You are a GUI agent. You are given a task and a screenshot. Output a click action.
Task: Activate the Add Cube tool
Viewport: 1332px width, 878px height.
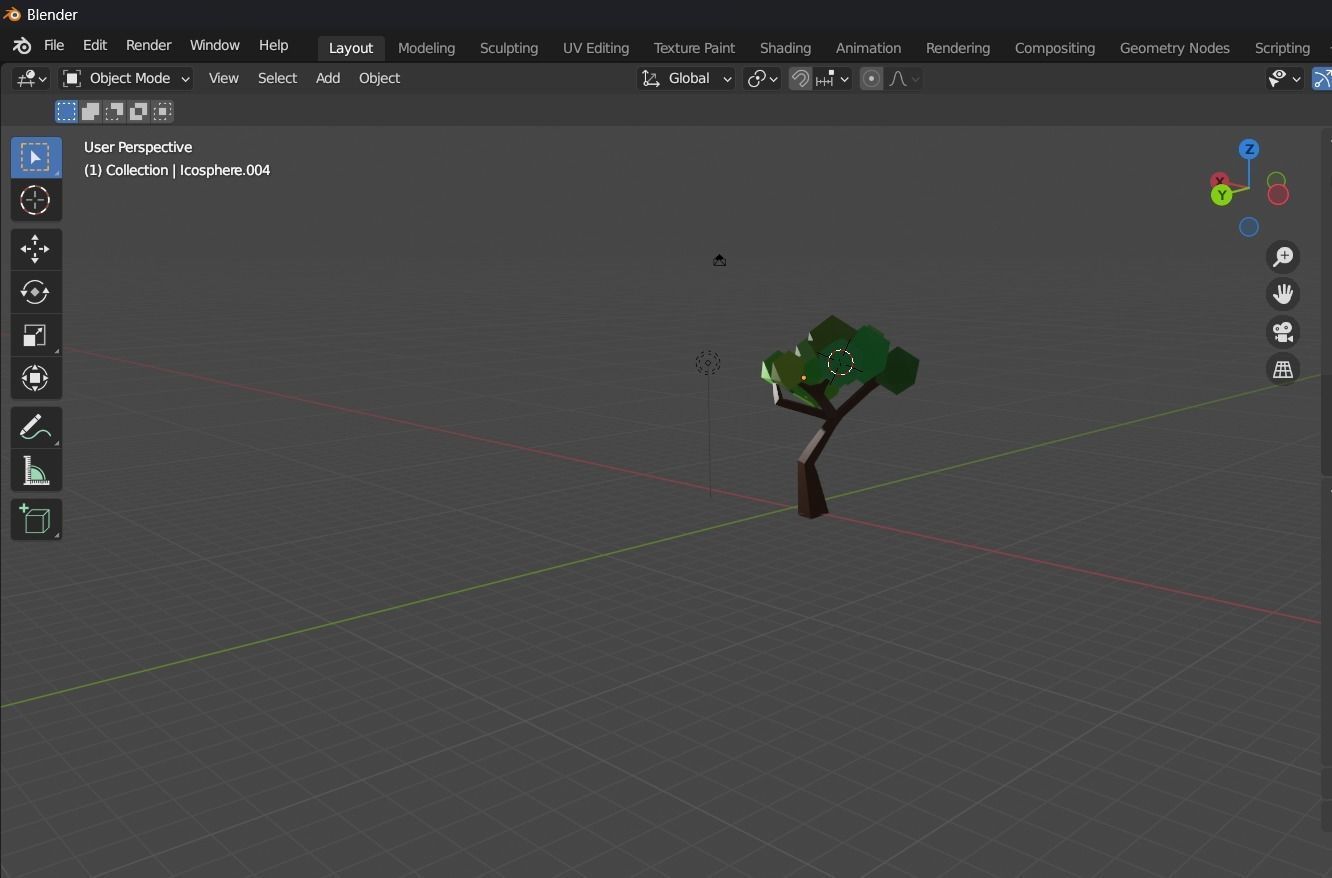click(x=36, y=520)
